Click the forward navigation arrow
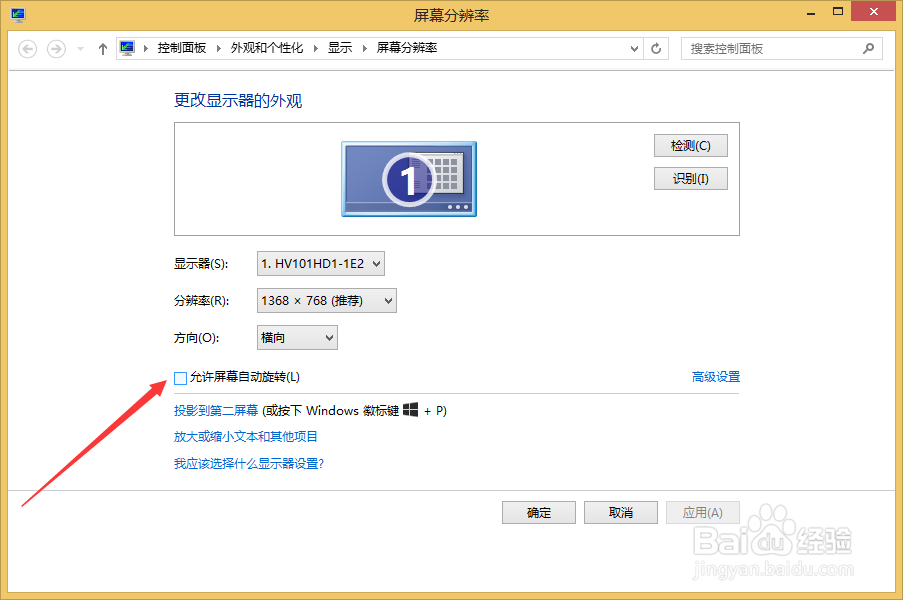 coord(55,48)
